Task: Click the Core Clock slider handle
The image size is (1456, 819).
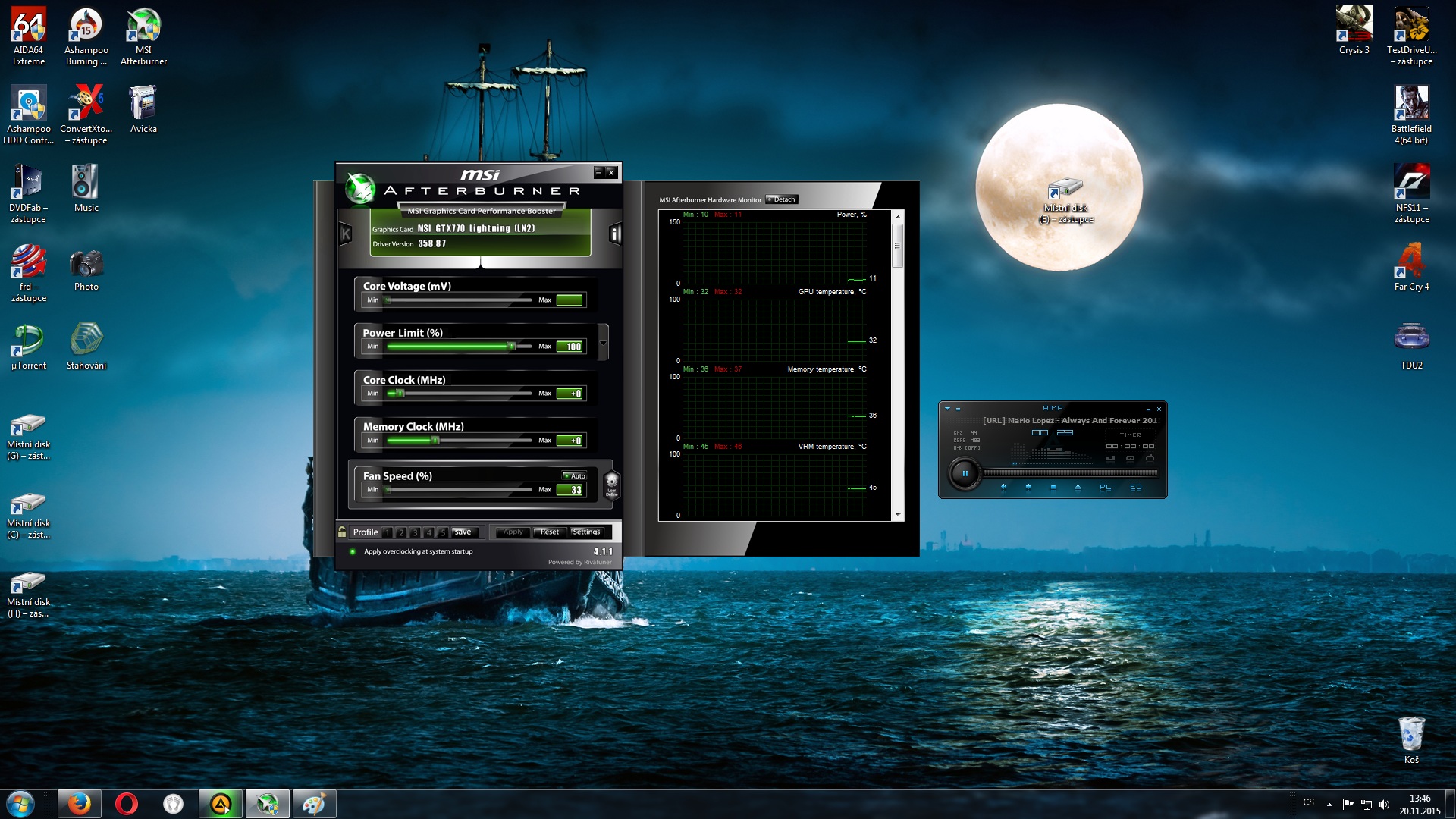Action: [x=400, y=394]
